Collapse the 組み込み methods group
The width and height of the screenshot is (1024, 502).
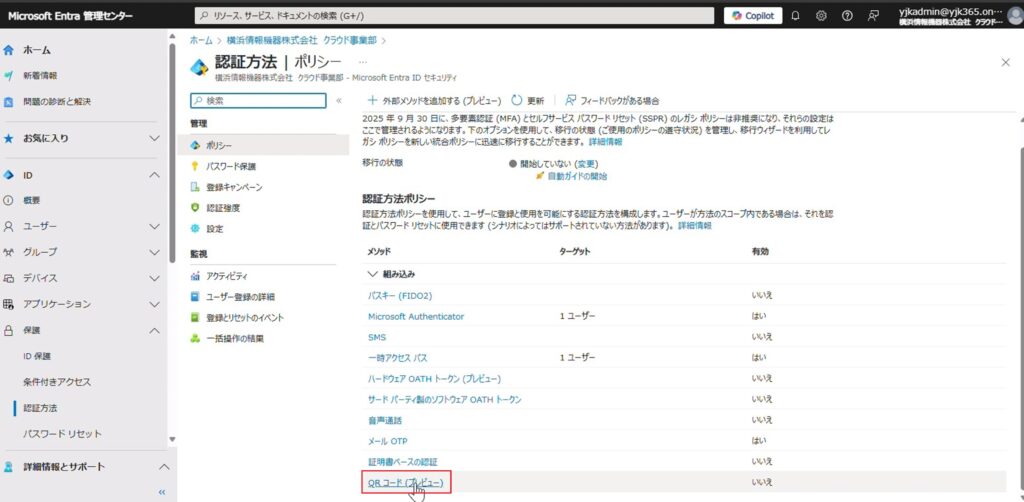click(x=373, y=274)
